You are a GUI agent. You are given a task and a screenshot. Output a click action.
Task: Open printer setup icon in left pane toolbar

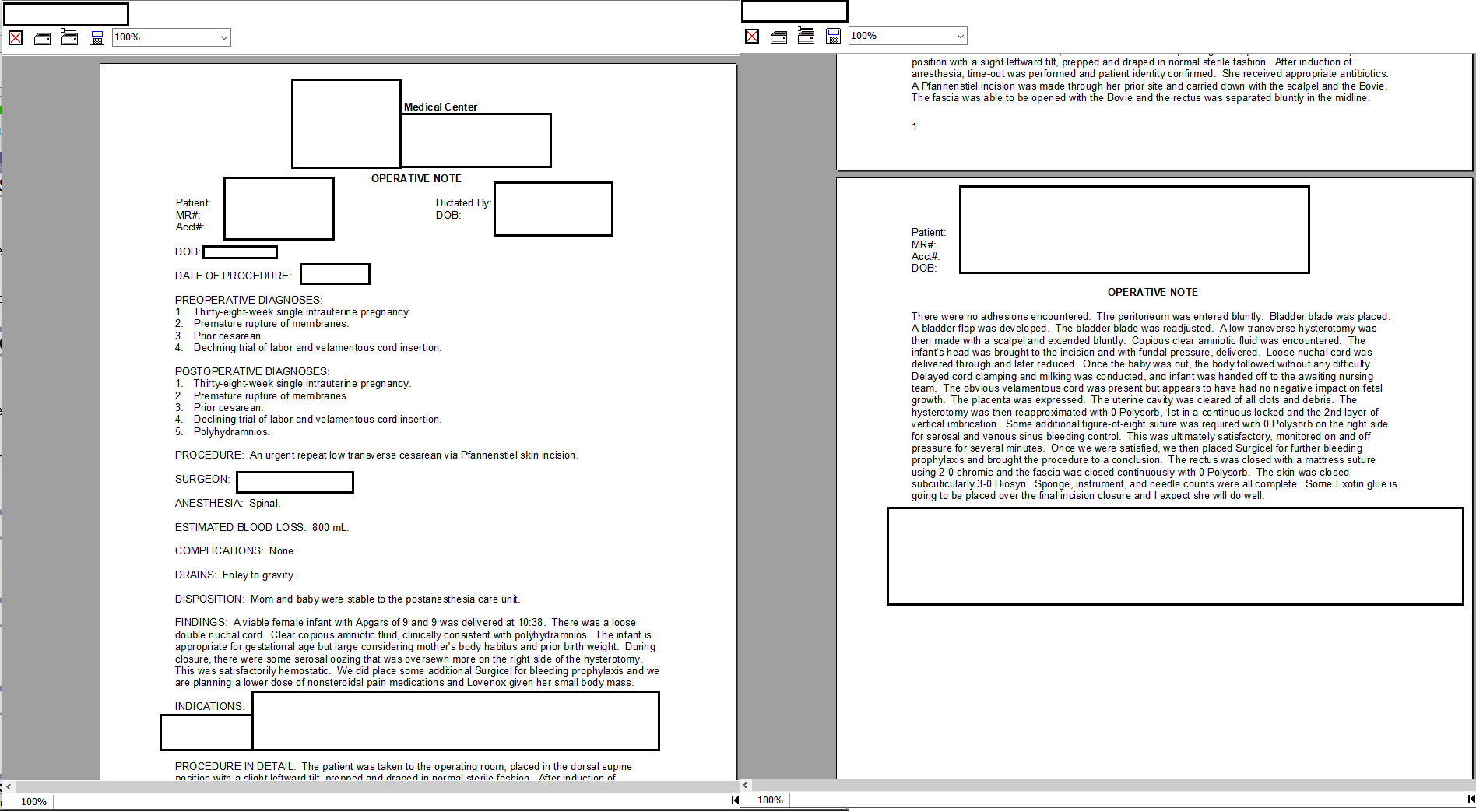point(70,37)
